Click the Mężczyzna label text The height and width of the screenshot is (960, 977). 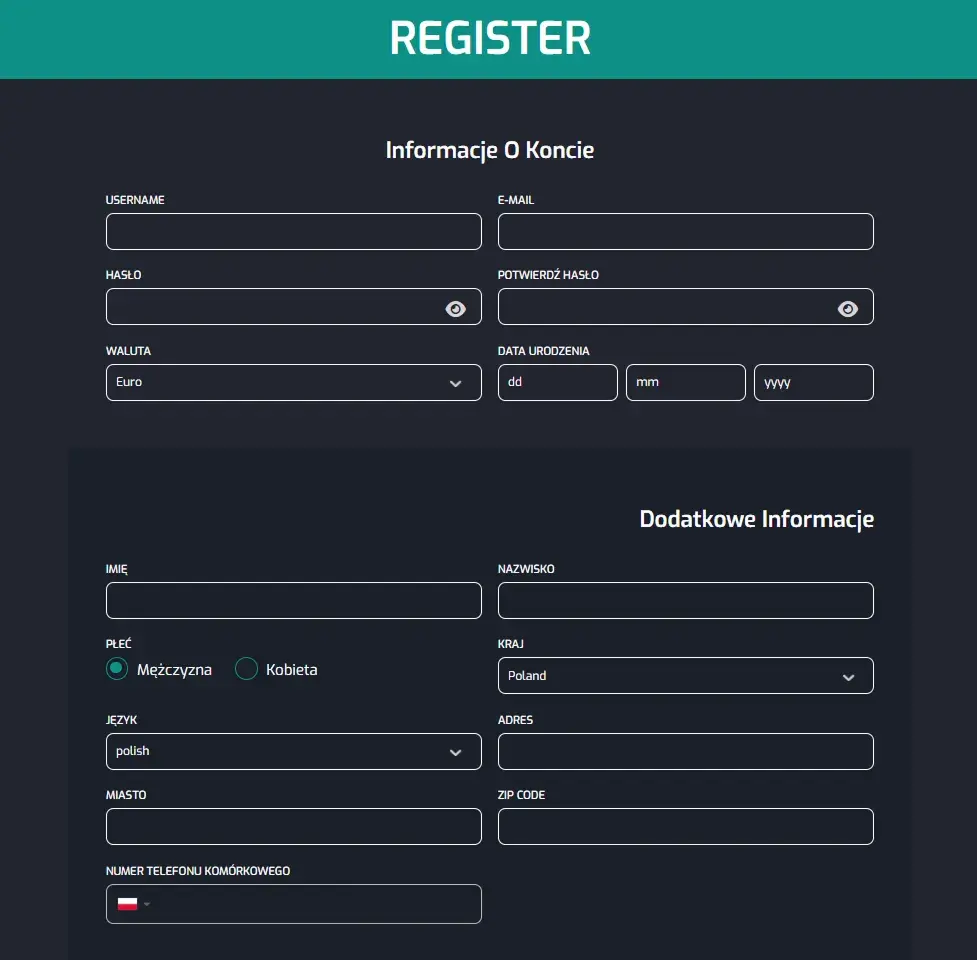(174, 670)
